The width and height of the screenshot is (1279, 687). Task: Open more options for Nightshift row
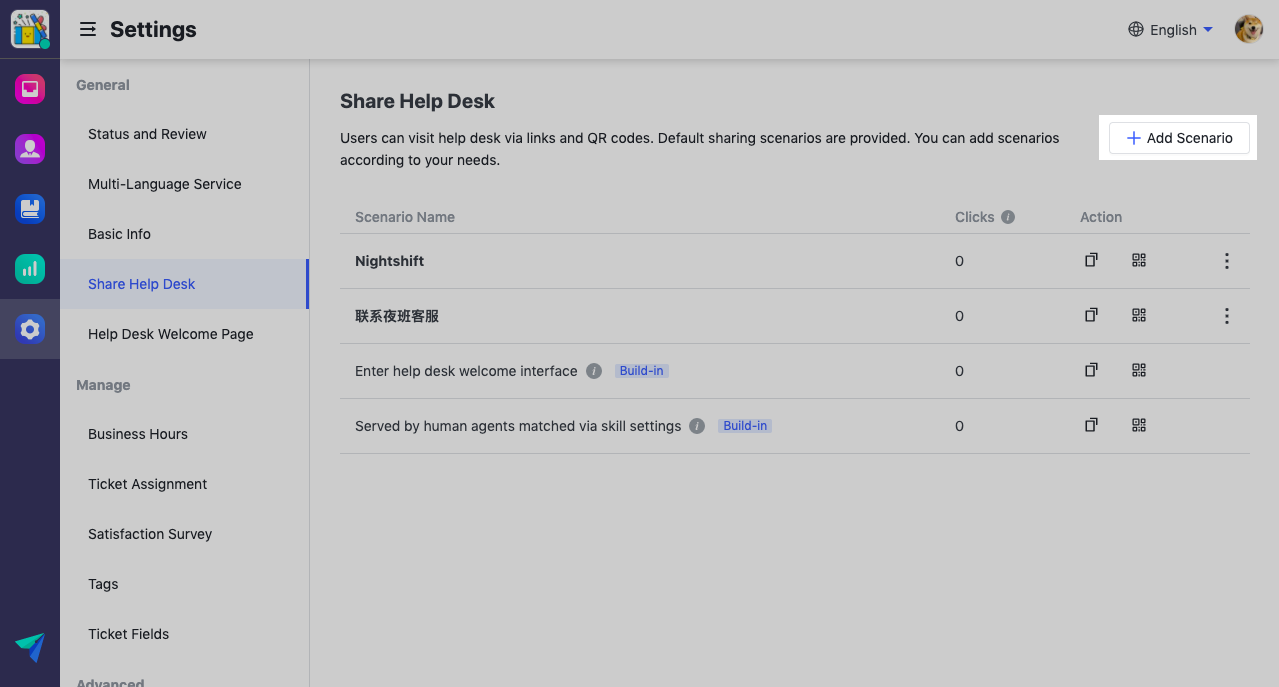point(1227,261)
